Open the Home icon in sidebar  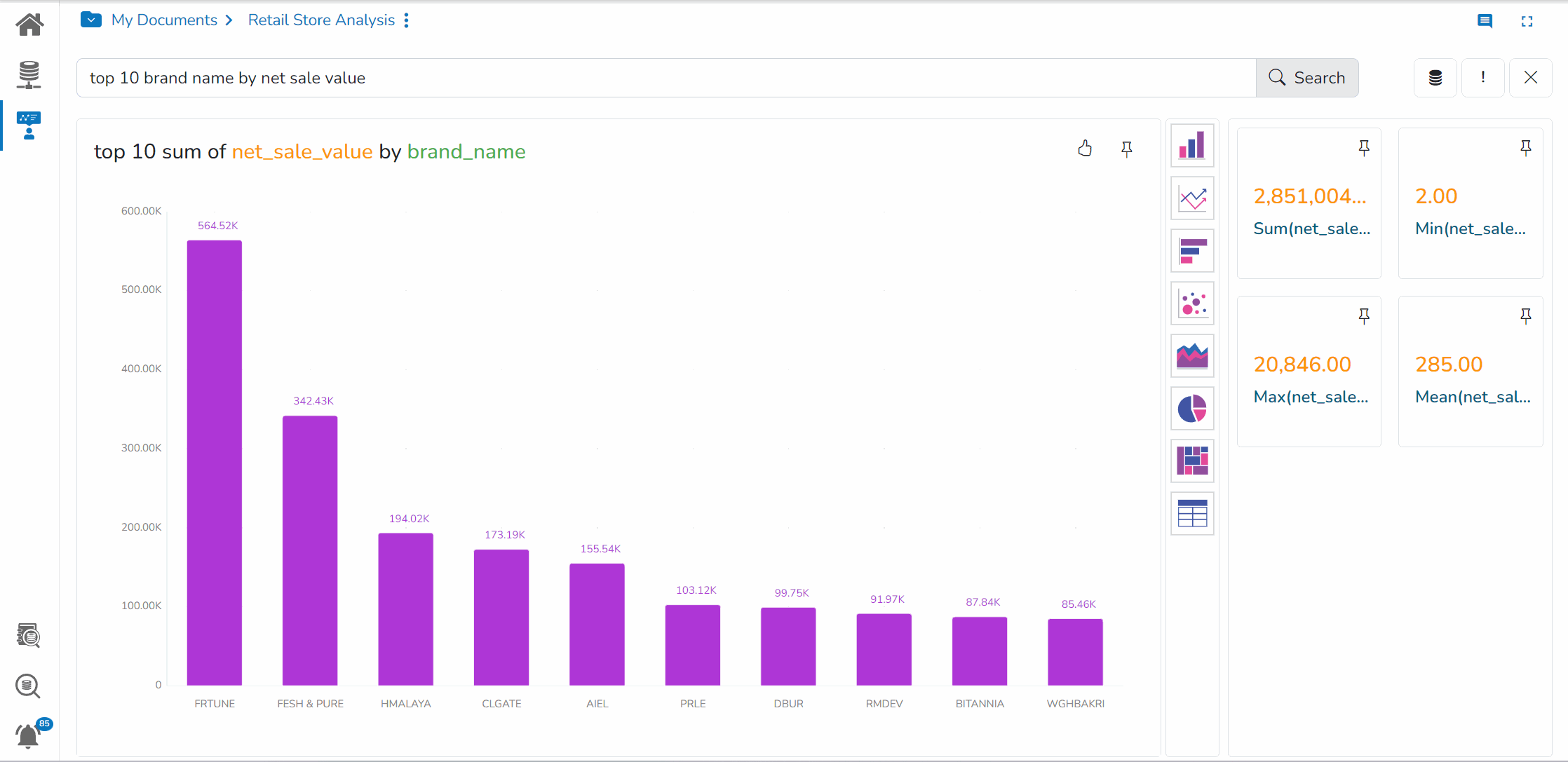pyautogui.click(x=29, y=25)
